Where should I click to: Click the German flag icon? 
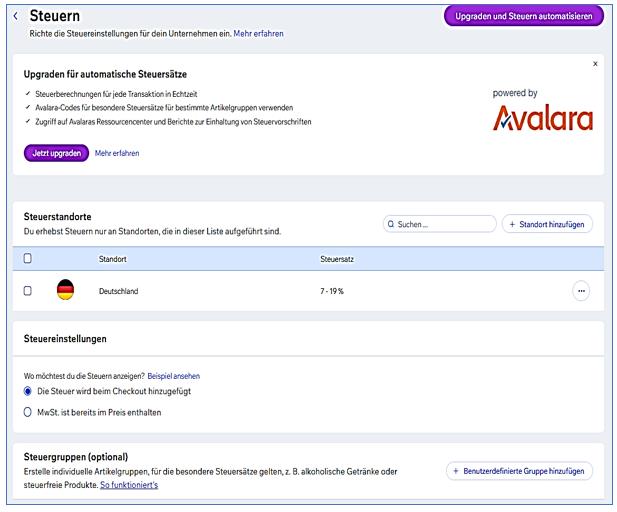coord(66,291)
